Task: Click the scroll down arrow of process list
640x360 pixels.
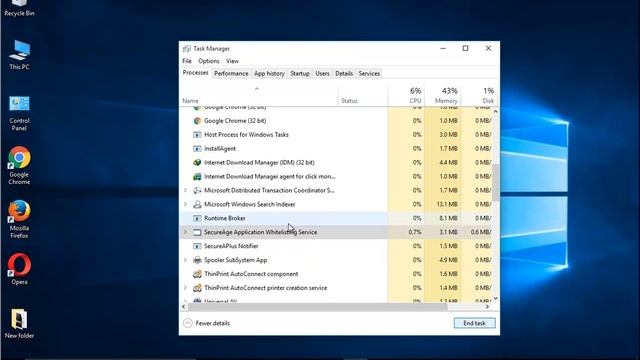Action: pyautogui.click(x=496, y=299)
